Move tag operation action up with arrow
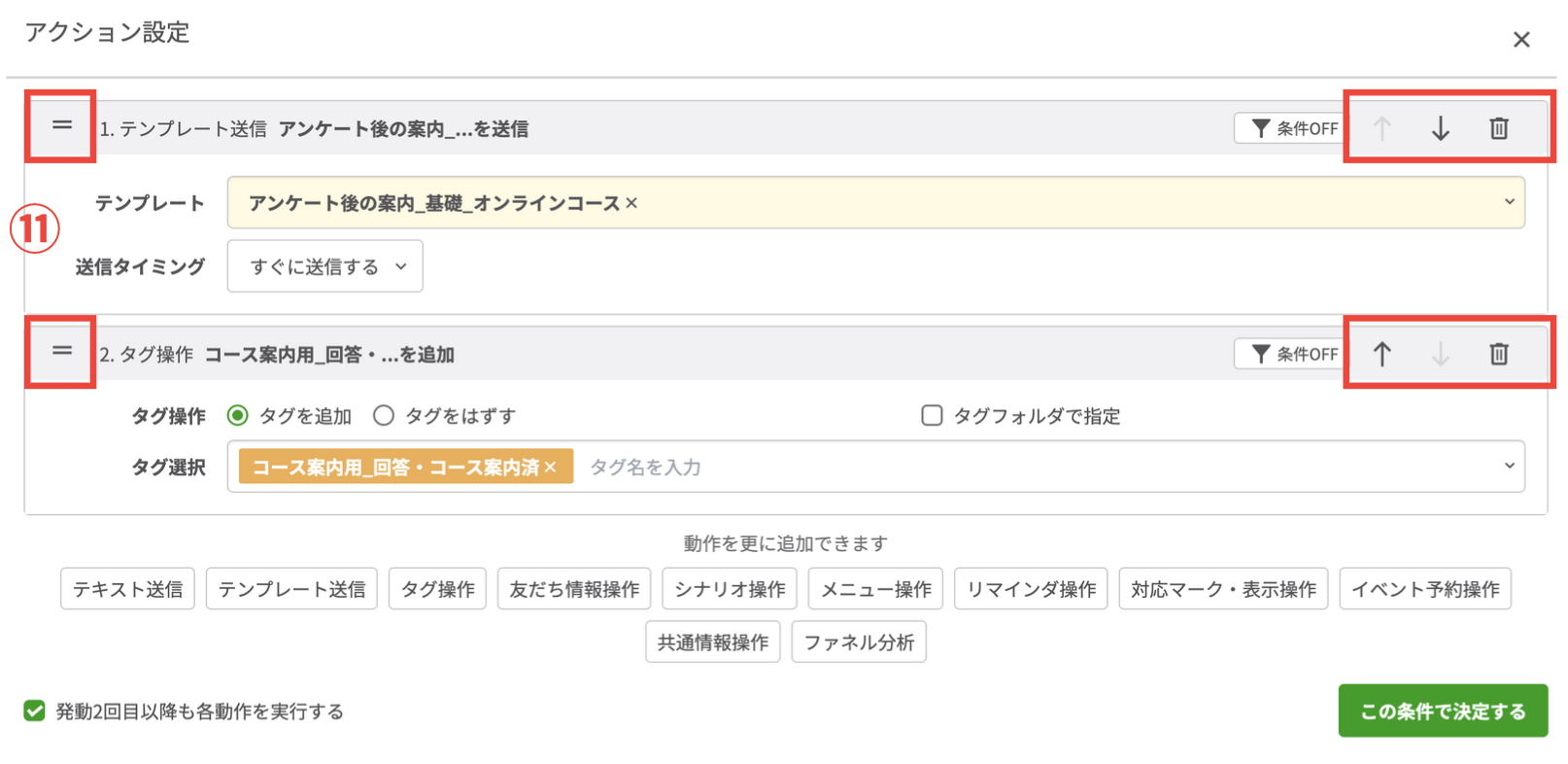This screenshot has width=1568, height=764. click(1381, 354)
